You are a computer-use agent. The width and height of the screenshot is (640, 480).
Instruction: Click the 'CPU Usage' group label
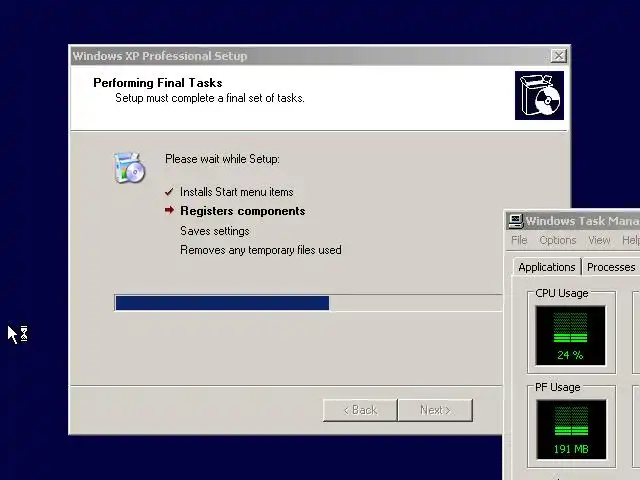(562, 293)
